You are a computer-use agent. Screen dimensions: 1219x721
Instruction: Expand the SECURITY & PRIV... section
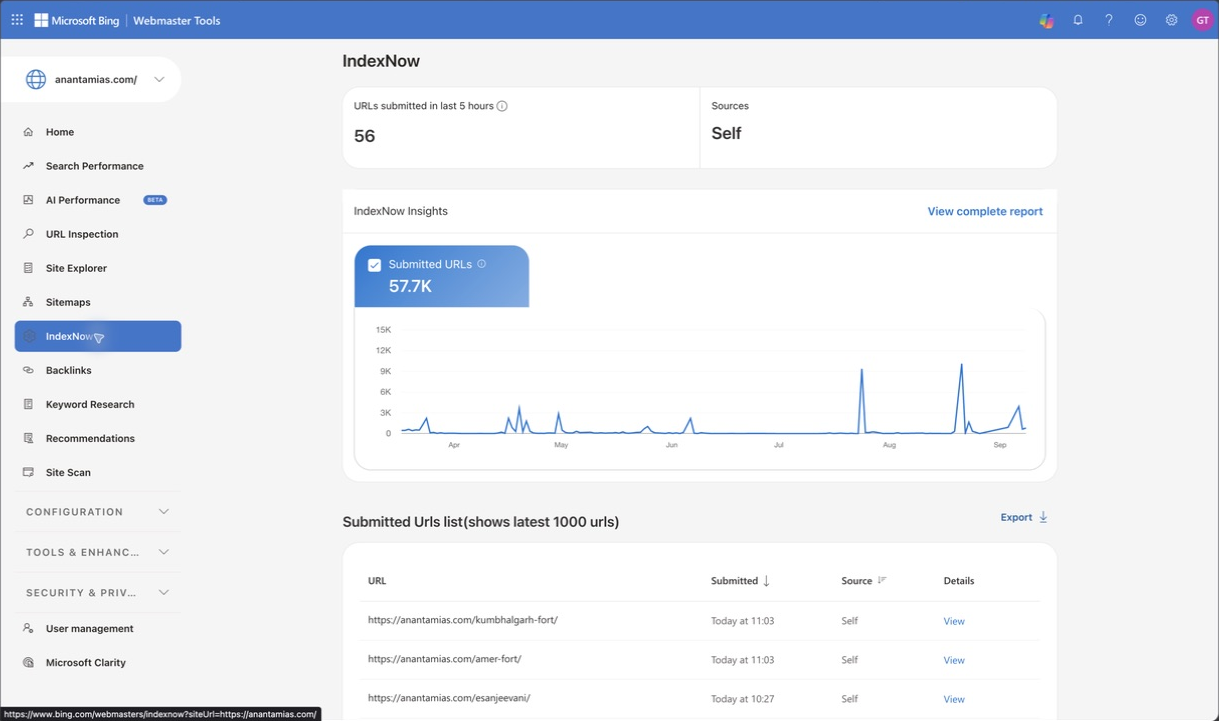click(x=98, y=593)
